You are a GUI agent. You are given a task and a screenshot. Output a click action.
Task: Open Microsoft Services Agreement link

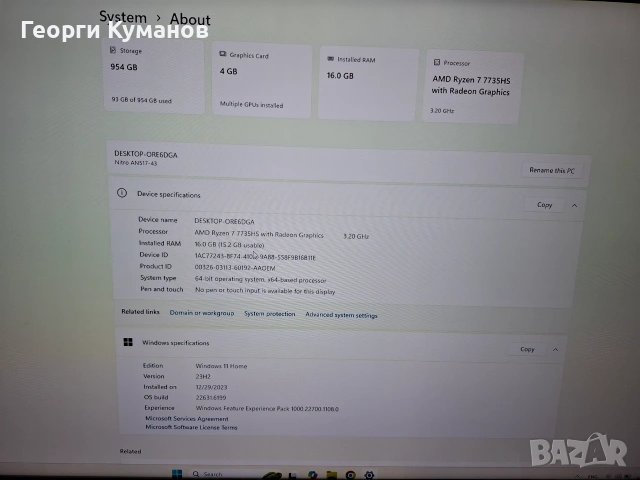[x=187, y=418]
